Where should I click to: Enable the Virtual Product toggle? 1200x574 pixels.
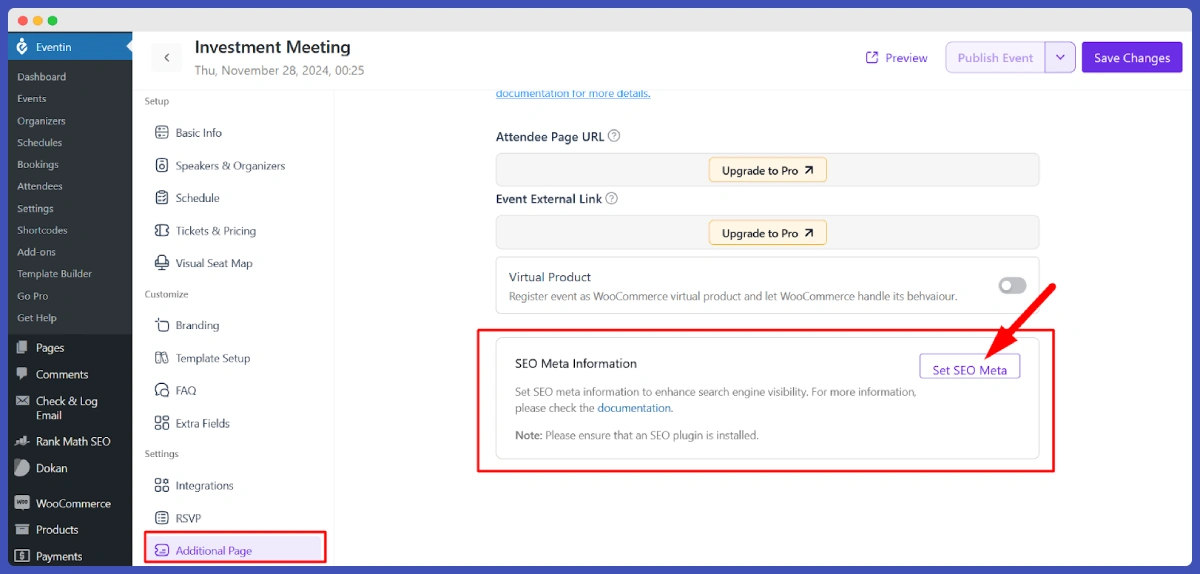click(x=1012, y=286)
